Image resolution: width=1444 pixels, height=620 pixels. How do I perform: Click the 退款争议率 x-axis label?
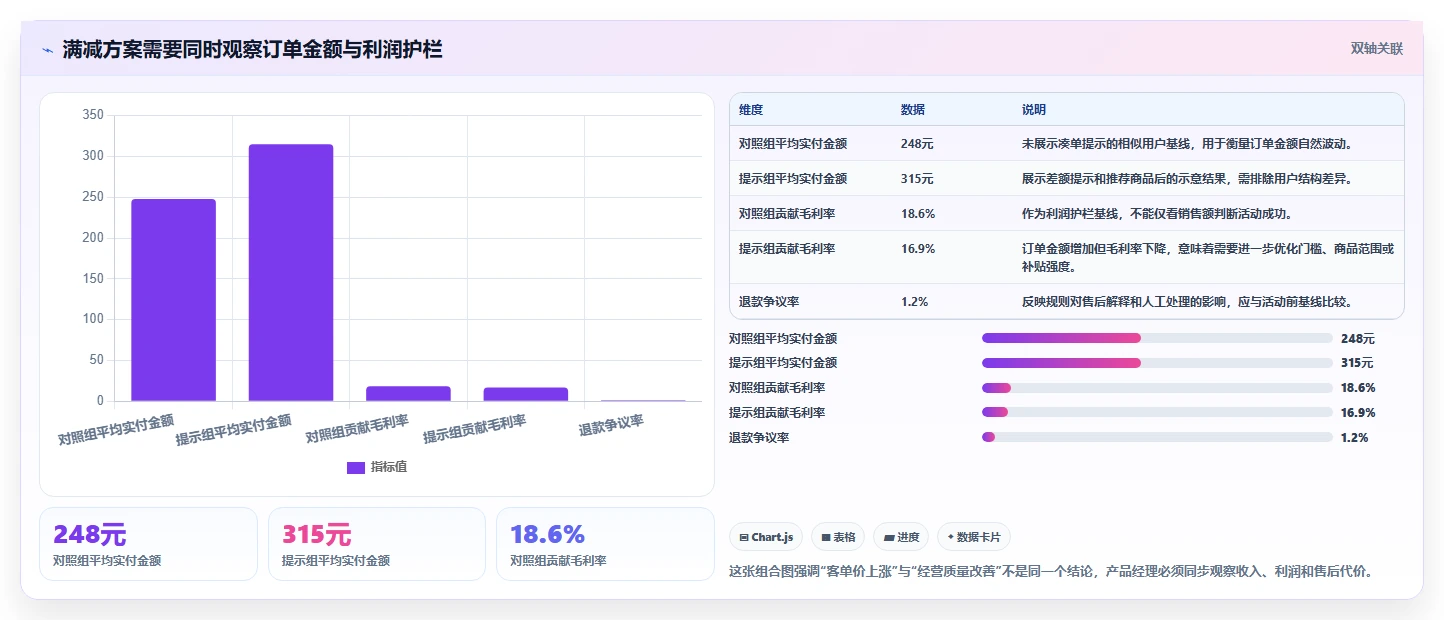point(611,426)
